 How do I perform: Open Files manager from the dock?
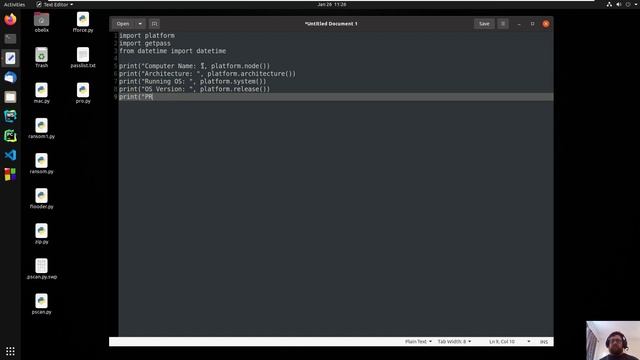[x=10, y=97]
